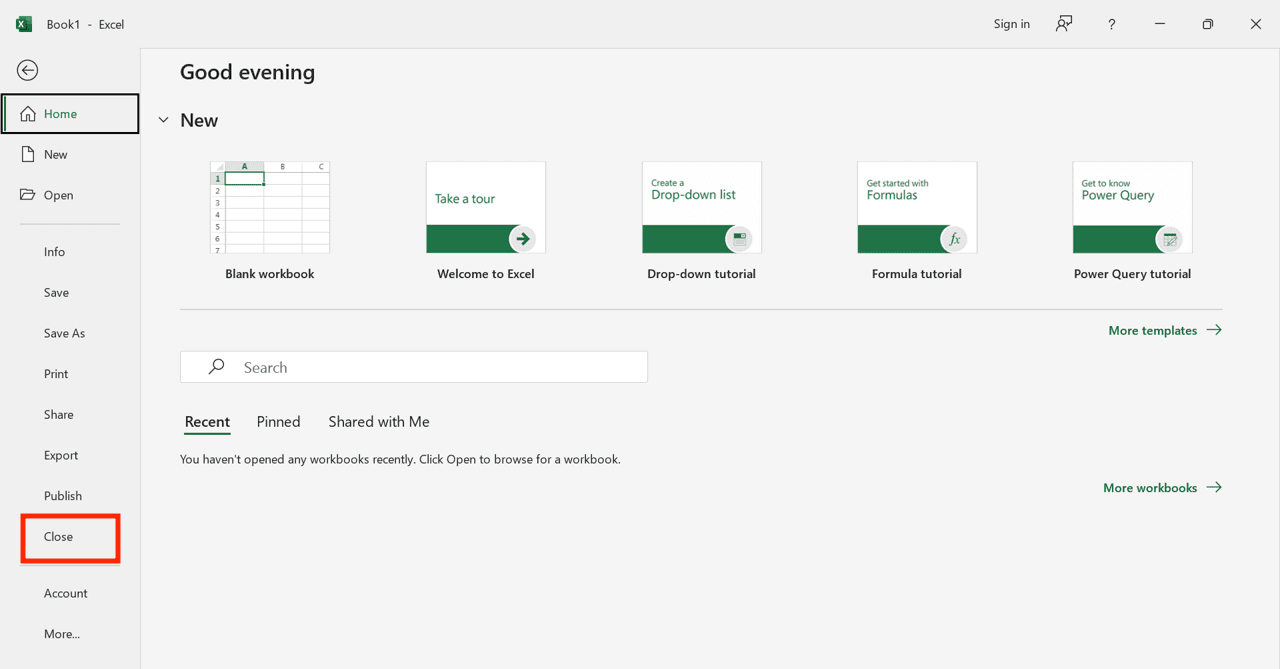Select Publish in the sidebar

(70, 496)
